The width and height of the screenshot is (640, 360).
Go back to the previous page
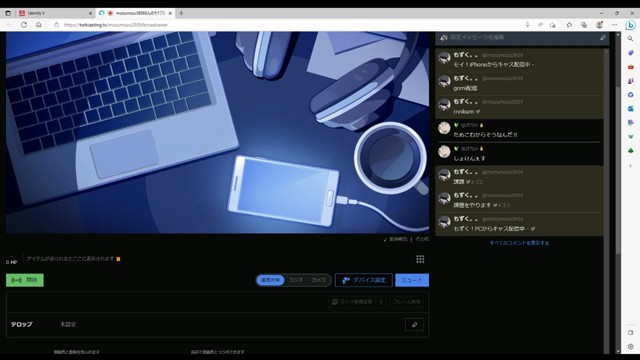(x=9, y=25)
